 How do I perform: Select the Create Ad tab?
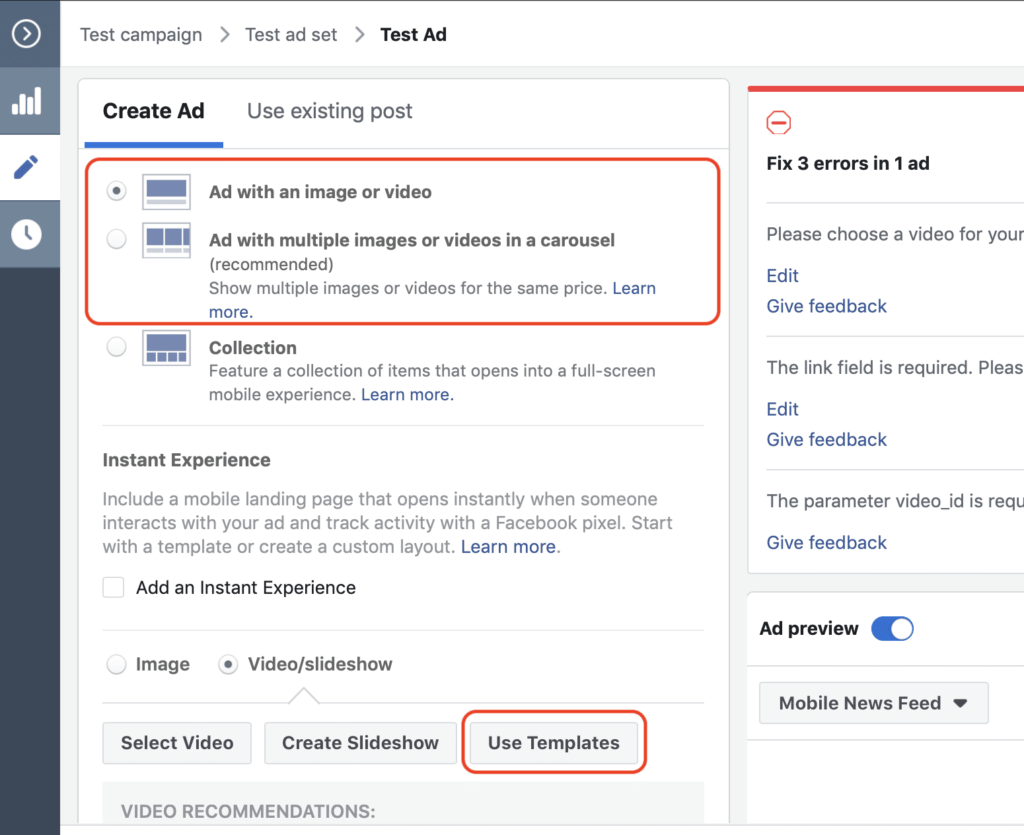tap(153, 111)
